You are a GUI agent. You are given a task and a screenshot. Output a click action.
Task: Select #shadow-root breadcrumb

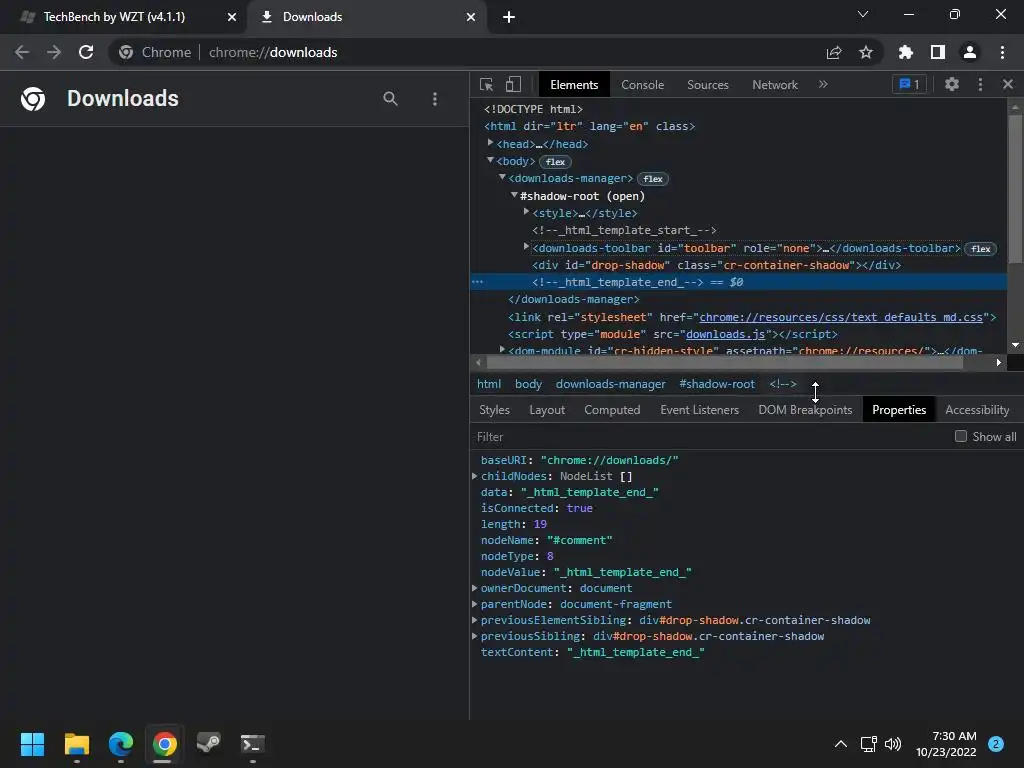716,384
